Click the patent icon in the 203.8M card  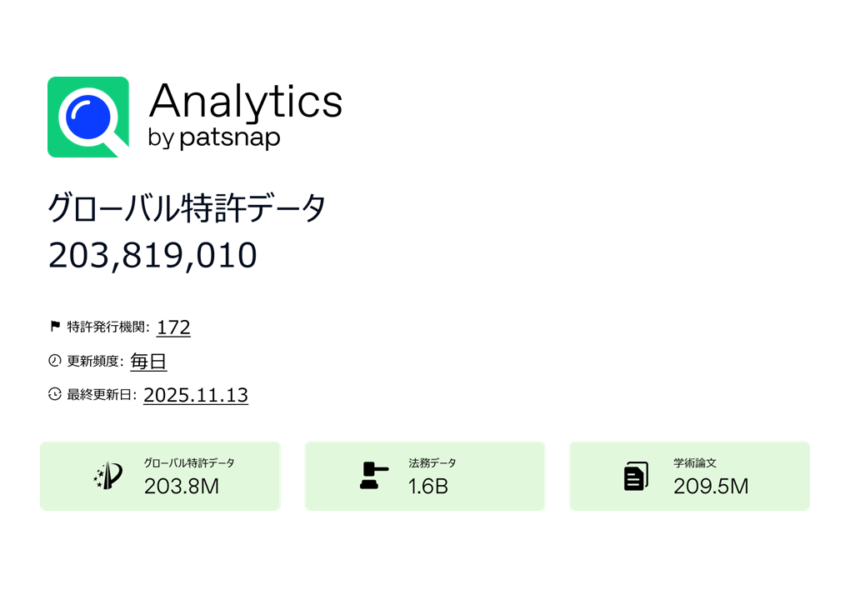click(108, 476)
